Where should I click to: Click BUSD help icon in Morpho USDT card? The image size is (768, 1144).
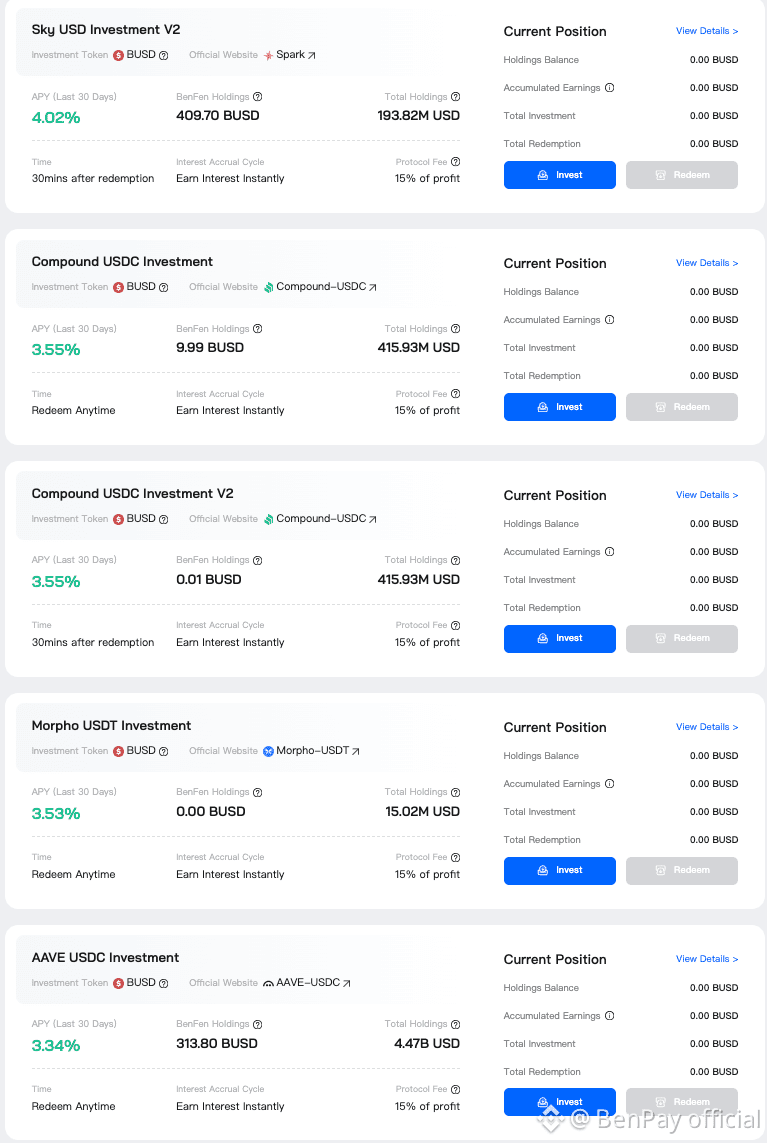(163, 751)
